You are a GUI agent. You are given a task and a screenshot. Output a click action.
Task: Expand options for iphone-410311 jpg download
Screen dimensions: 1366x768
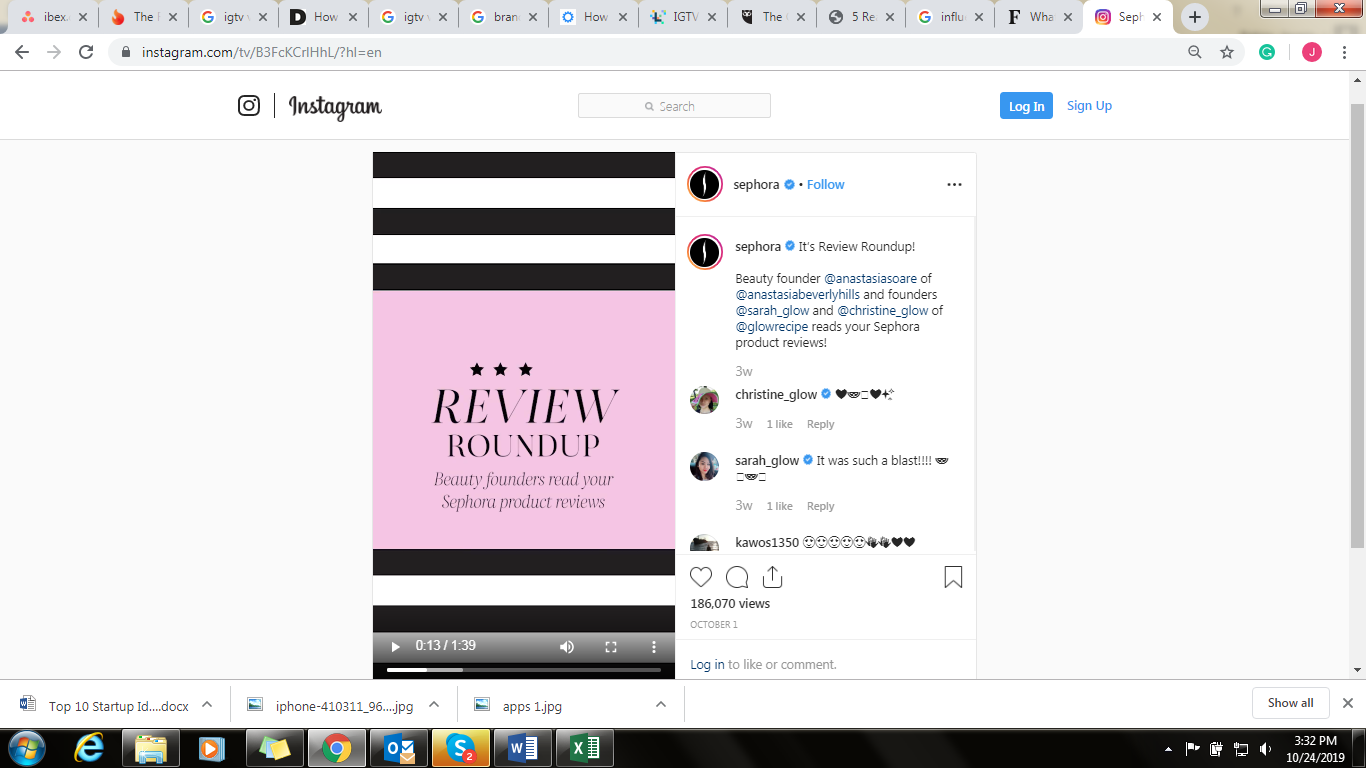434,704
